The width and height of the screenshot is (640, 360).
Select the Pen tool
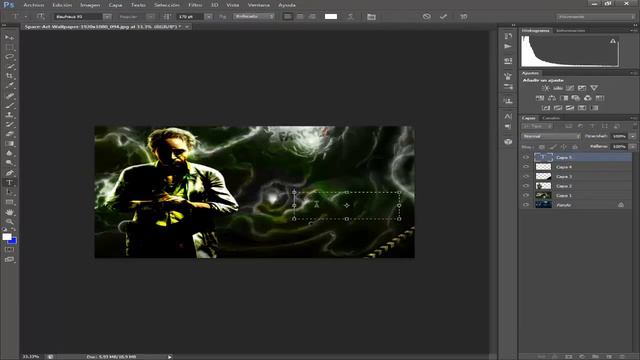[x=9, y=173]
